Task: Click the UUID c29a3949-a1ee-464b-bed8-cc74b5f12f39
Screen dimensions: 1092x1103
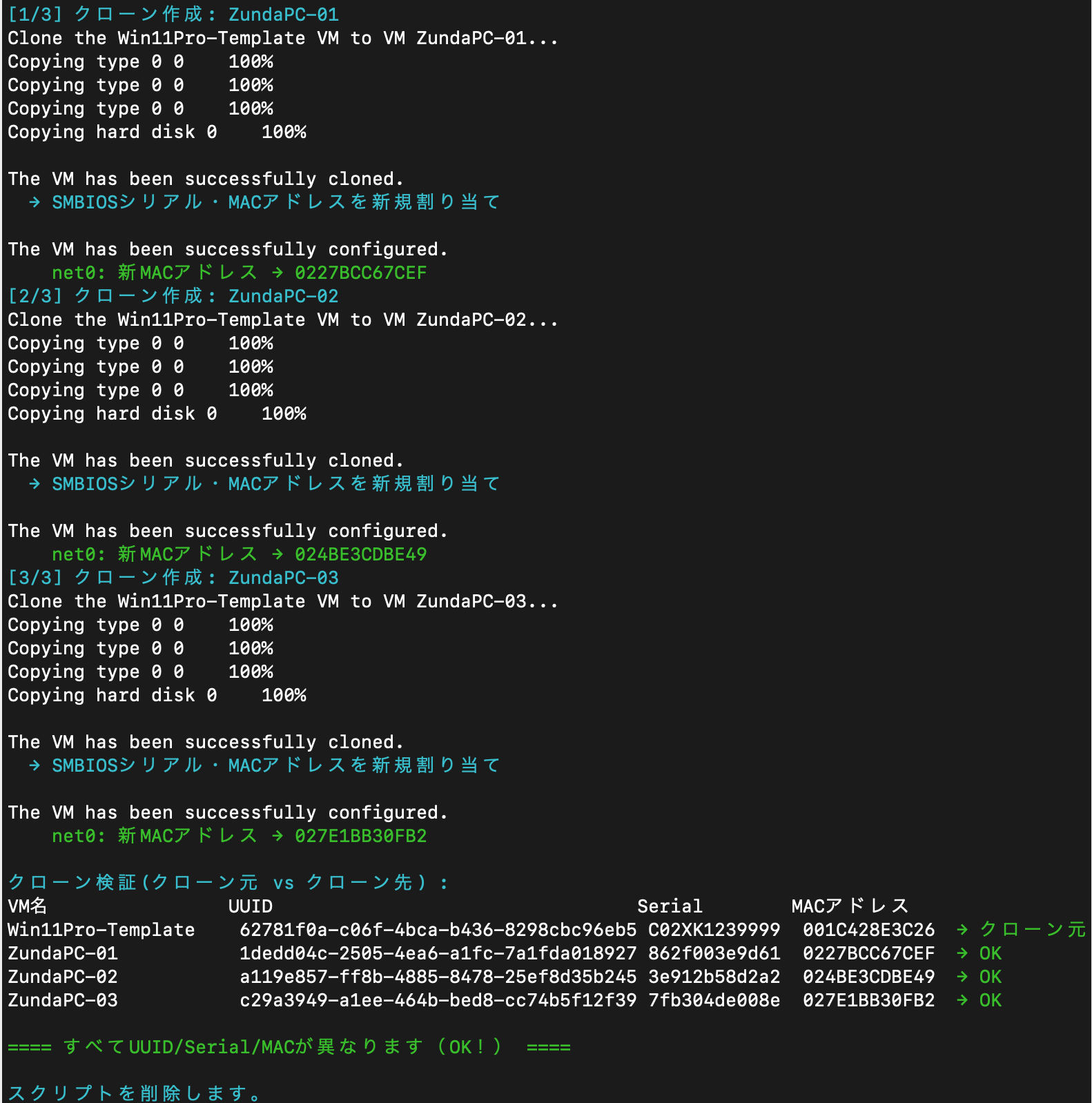Action: tap(438, 1000)
